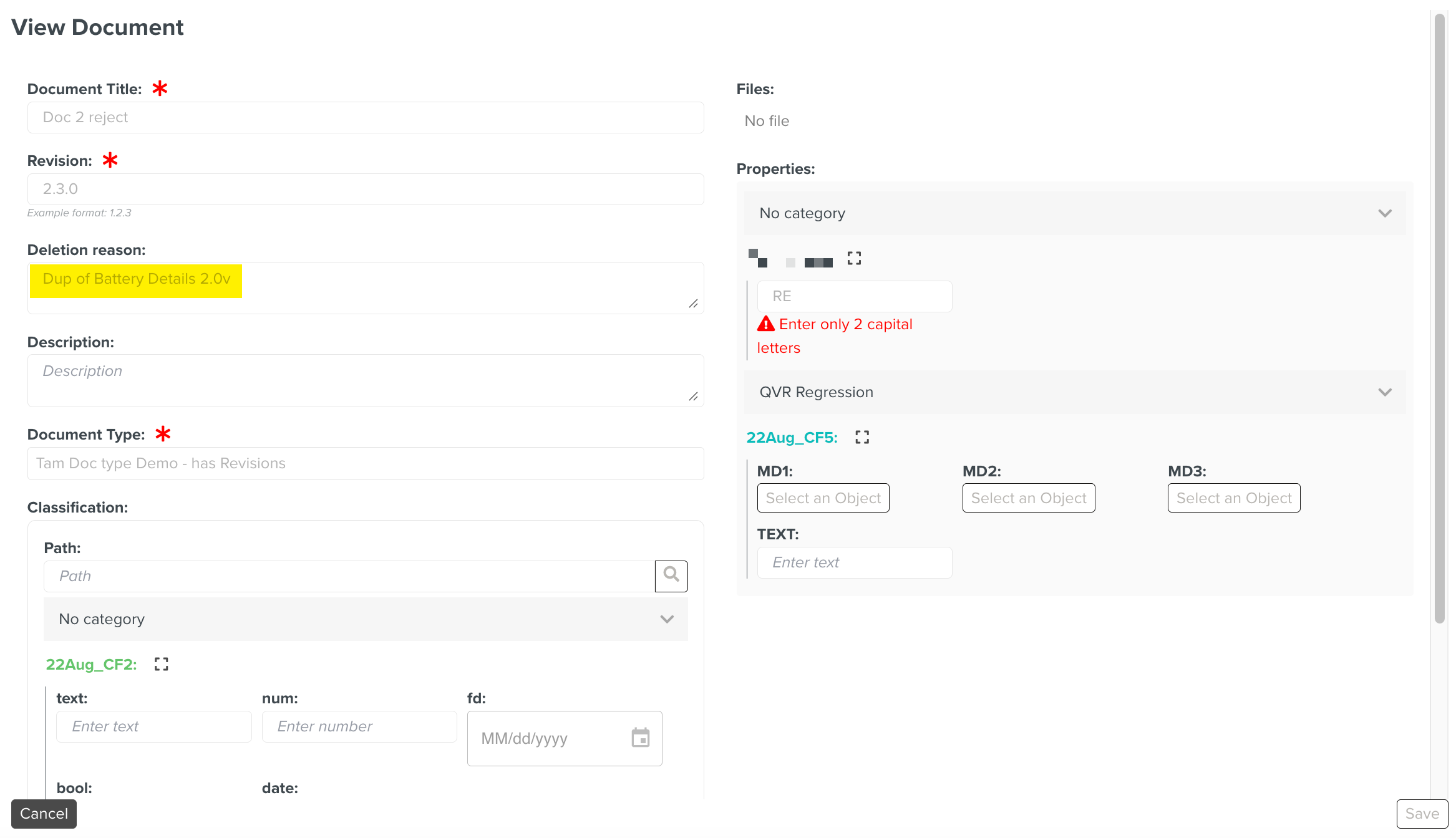
Task: Expand the QVR Regression dropdown
Action: coord(1385,392)
